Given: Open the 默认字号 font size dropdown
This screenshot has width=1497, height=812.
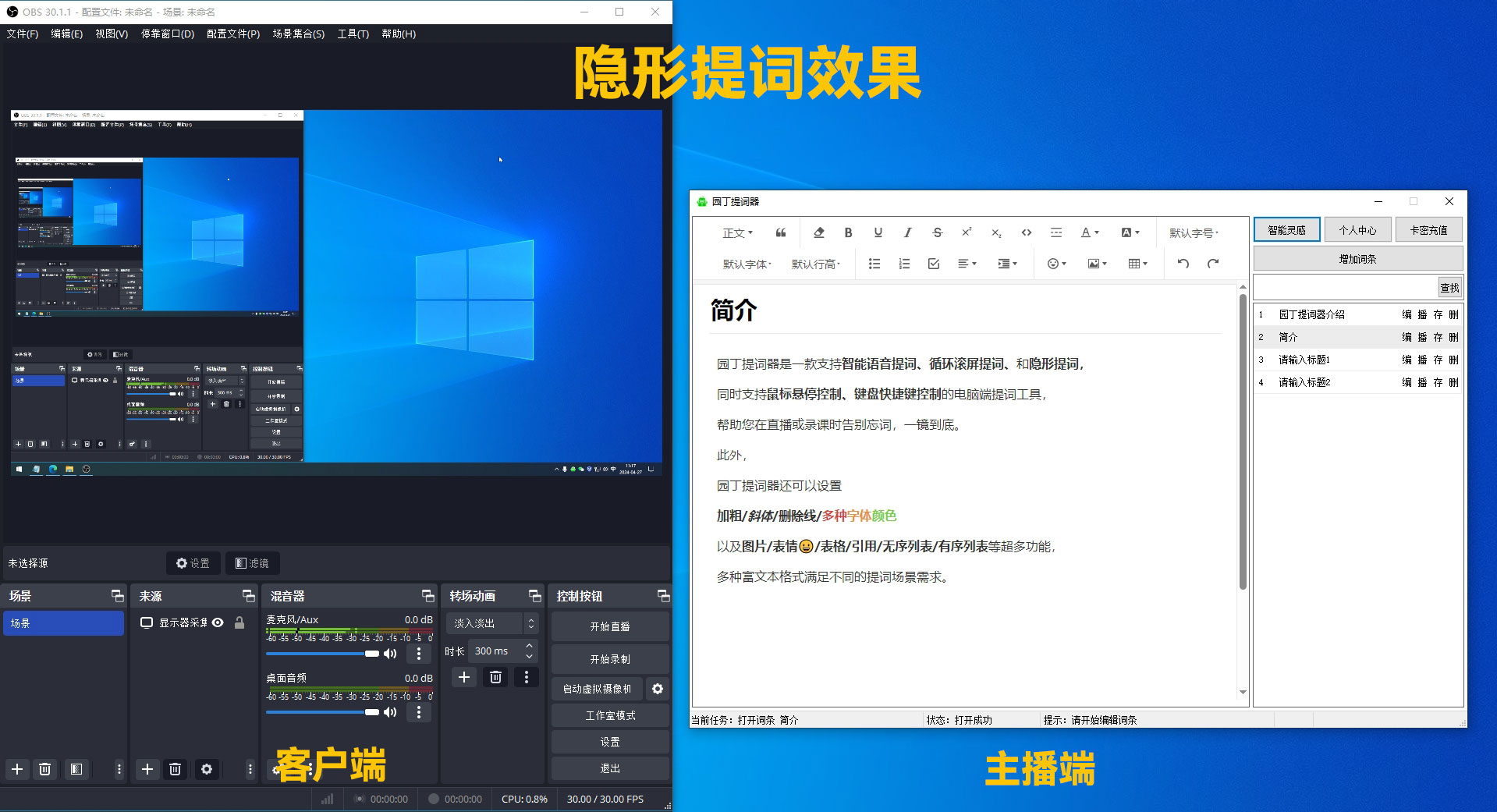Looking at the screenshot, I should [1193, 232].
